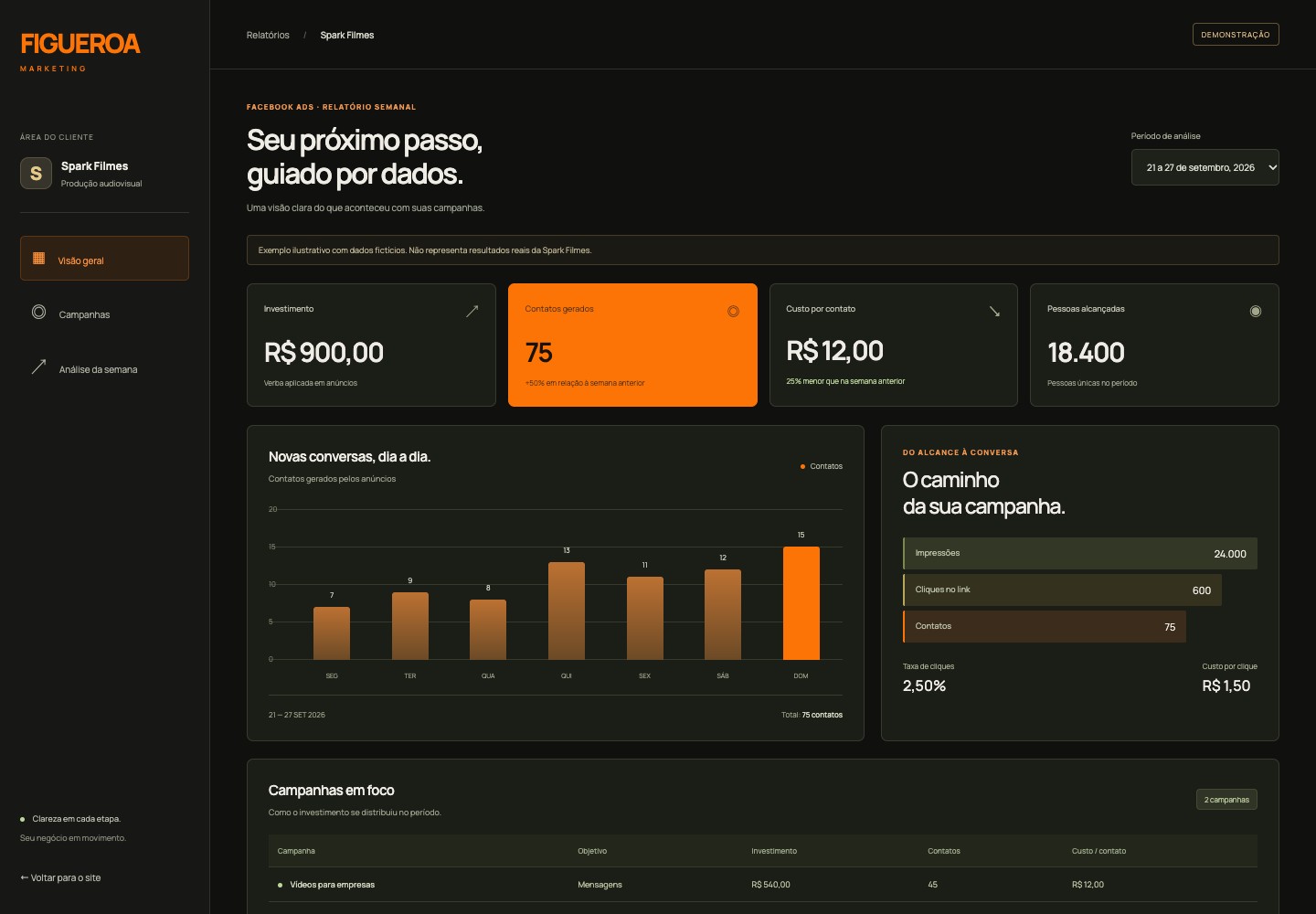This screenshot has width=1316, height=914.
Task: Click the 'Vídeos para empresas' campaign row
Action: pos(762,885)
